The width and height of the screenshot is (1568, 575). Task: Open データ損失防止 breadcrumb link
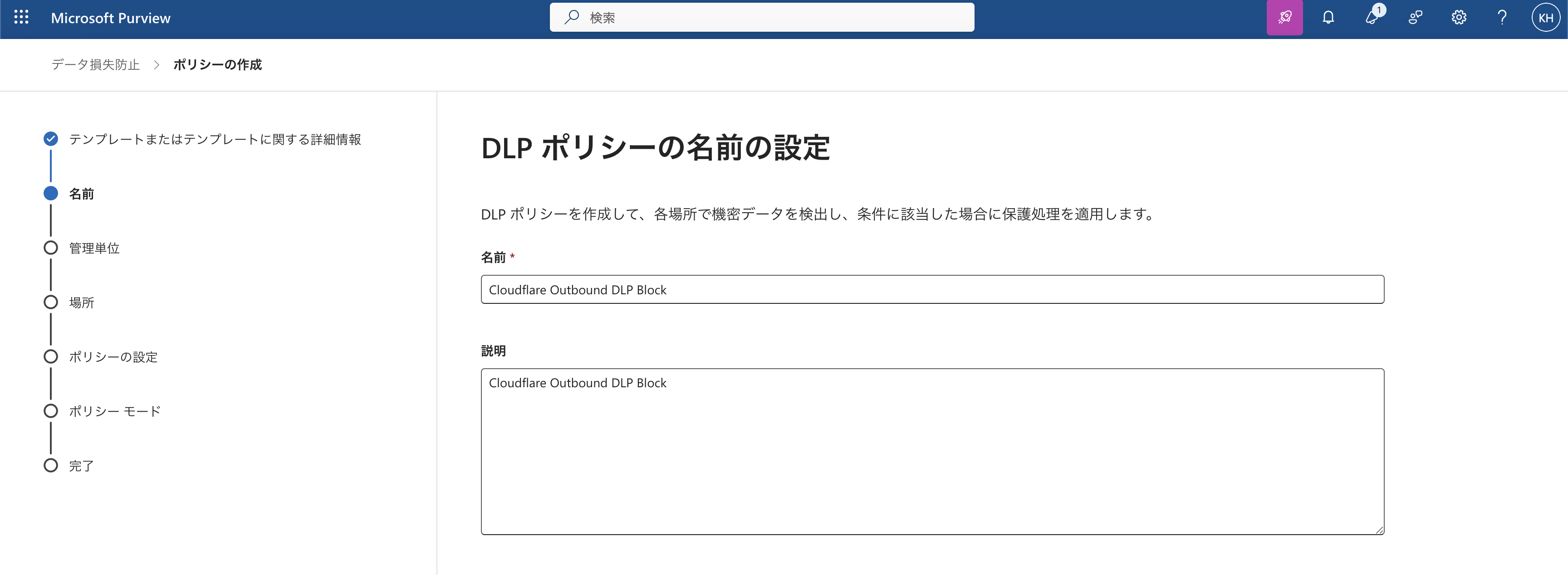(96, 64)
